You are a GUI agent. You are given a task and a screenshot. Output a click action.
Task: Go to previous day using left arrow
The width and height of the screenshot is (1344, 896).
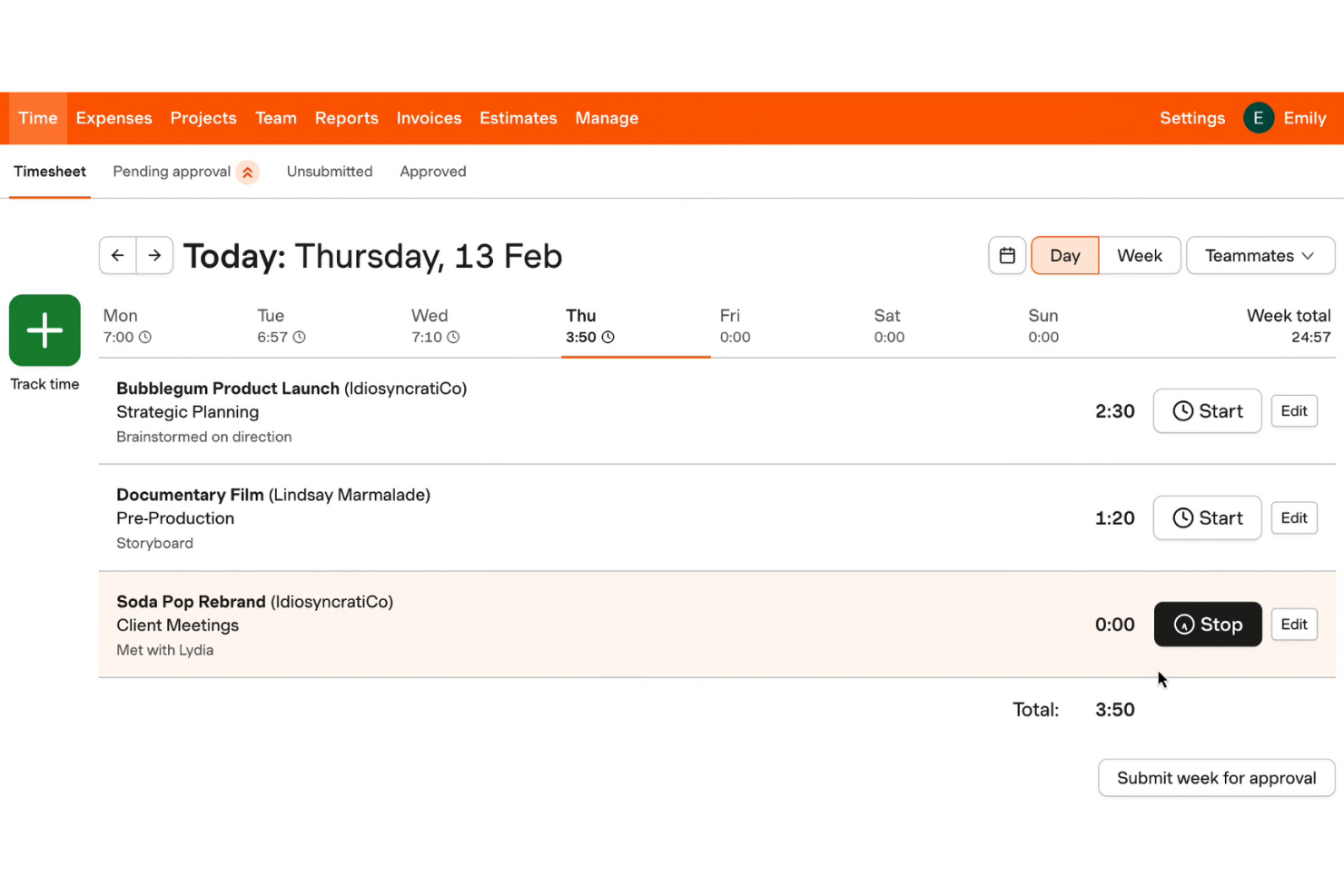click(117, 255)
